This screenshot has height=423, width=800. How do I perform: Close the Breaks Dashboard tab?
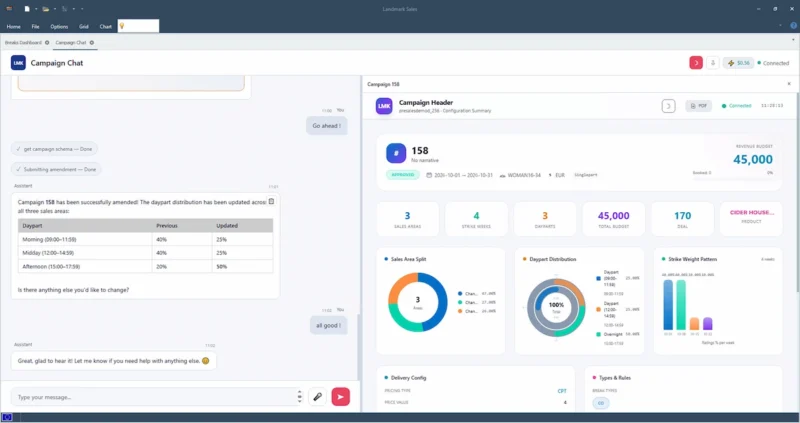tap(47, 42)
